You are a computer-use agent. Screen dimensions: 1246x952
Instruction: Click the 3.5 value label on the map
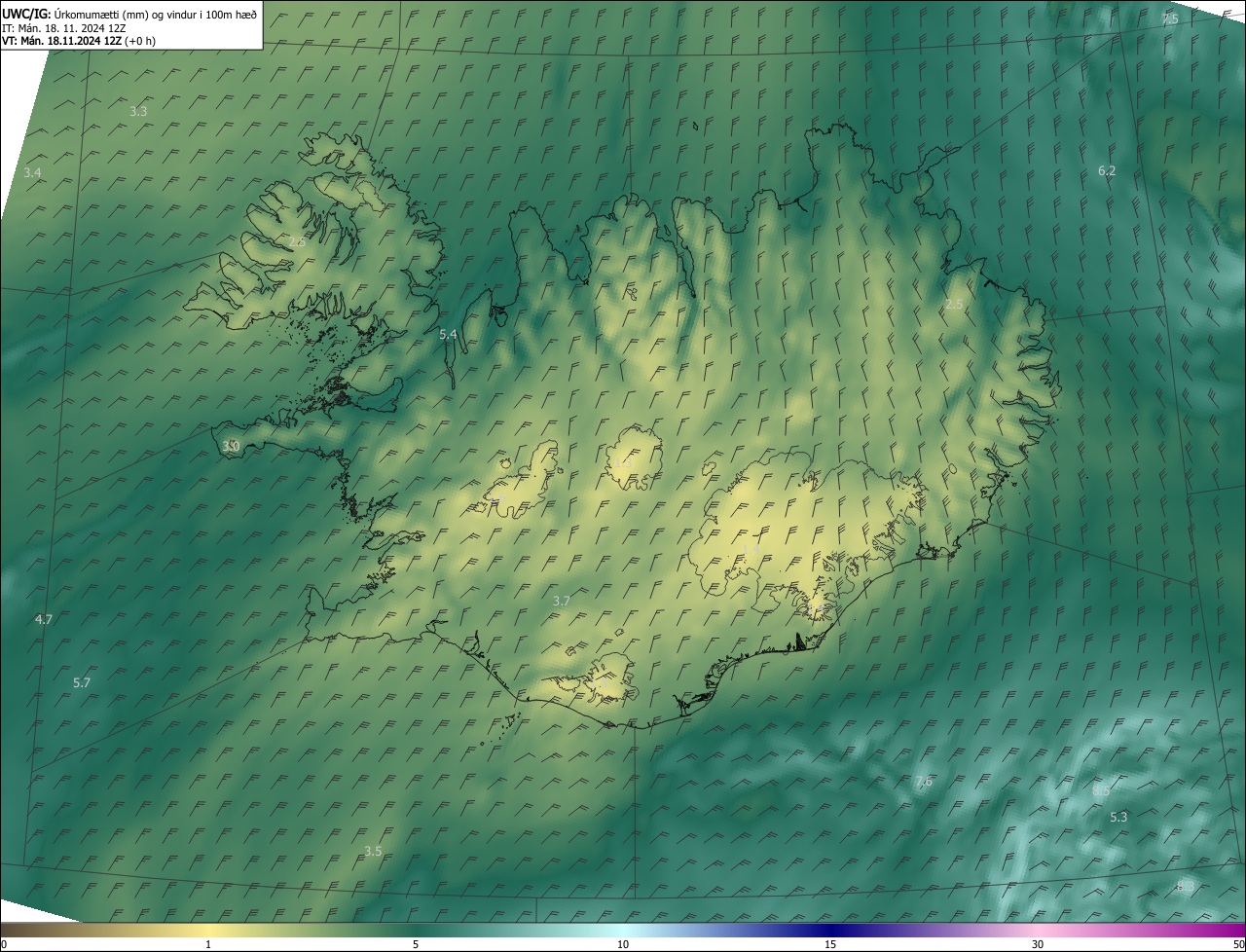(373, 851)
